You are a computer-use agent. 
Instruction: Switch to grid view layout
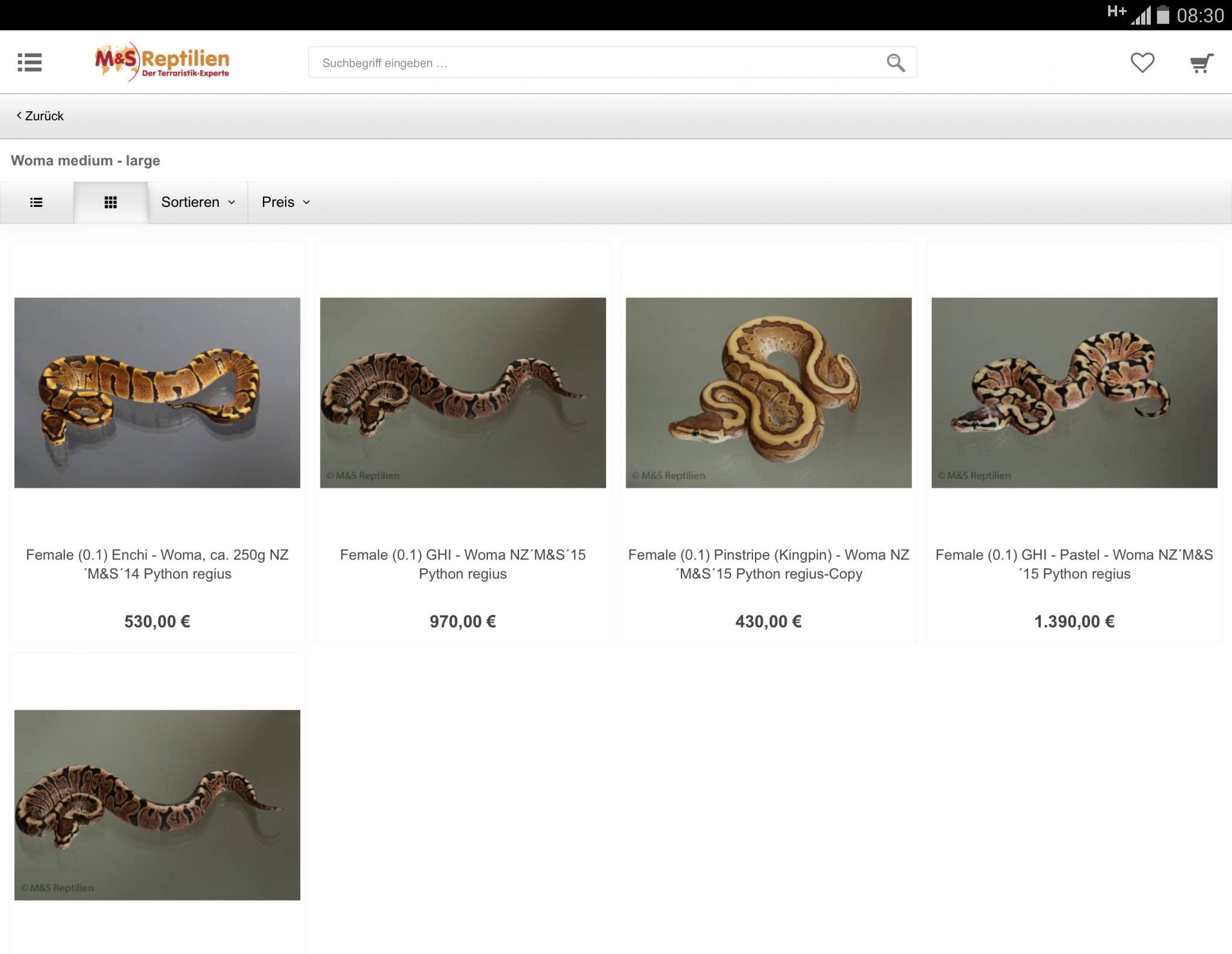(x=111, y=202)
